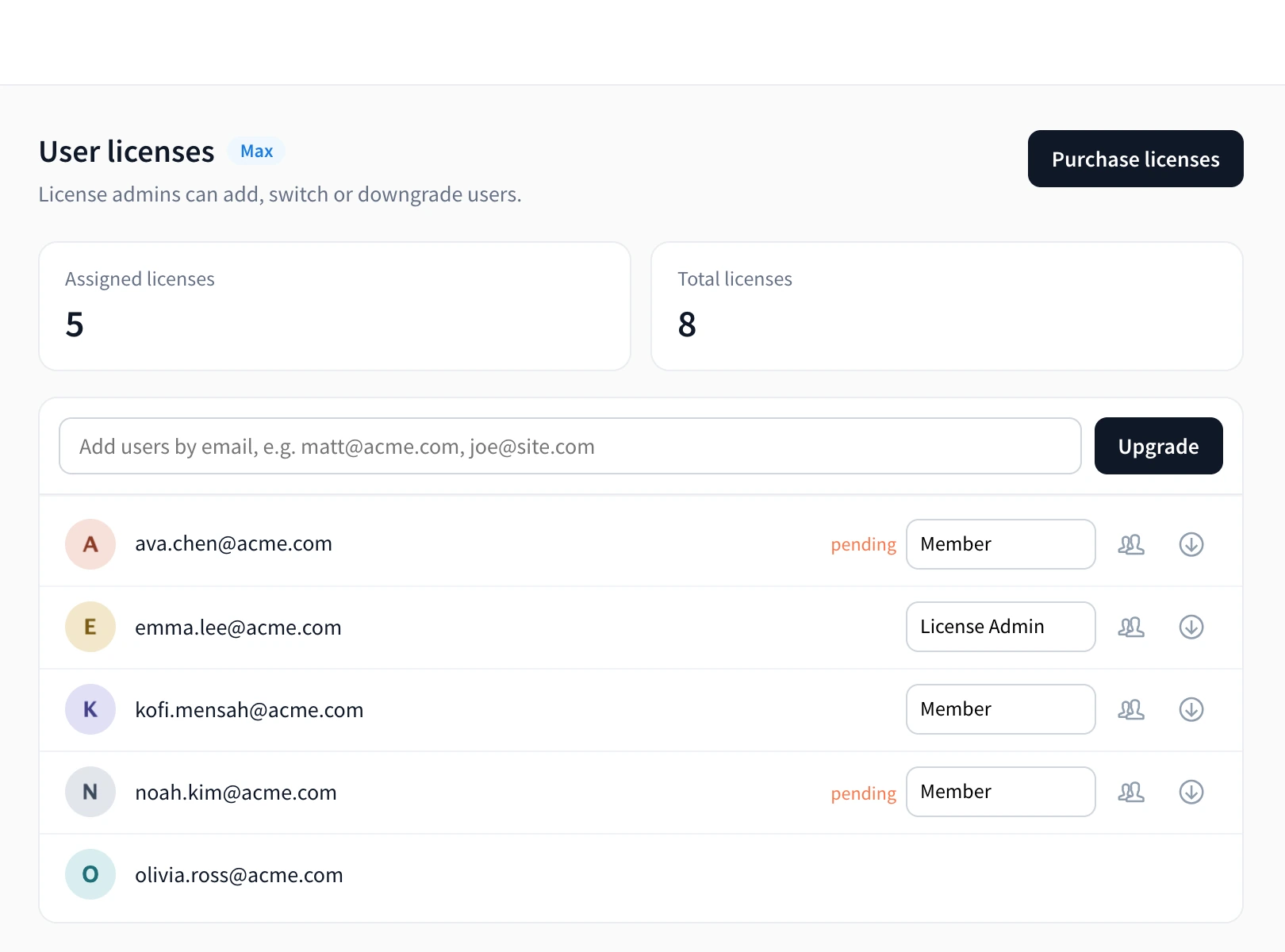This screenshot has width=1285, height=952.
Task: Click the A avatar for ava.chen
Action: point(90,544)
